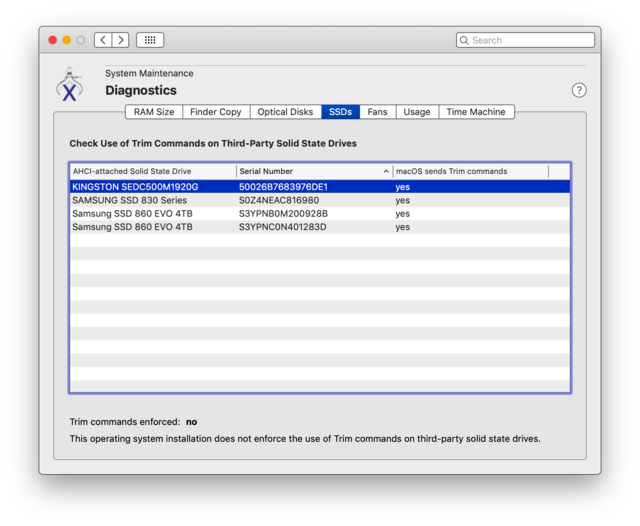Image resolution: width=640 pixels, height=526 pixels.
Task: Minimize the window with the yellow button
Action: (67, 40)
